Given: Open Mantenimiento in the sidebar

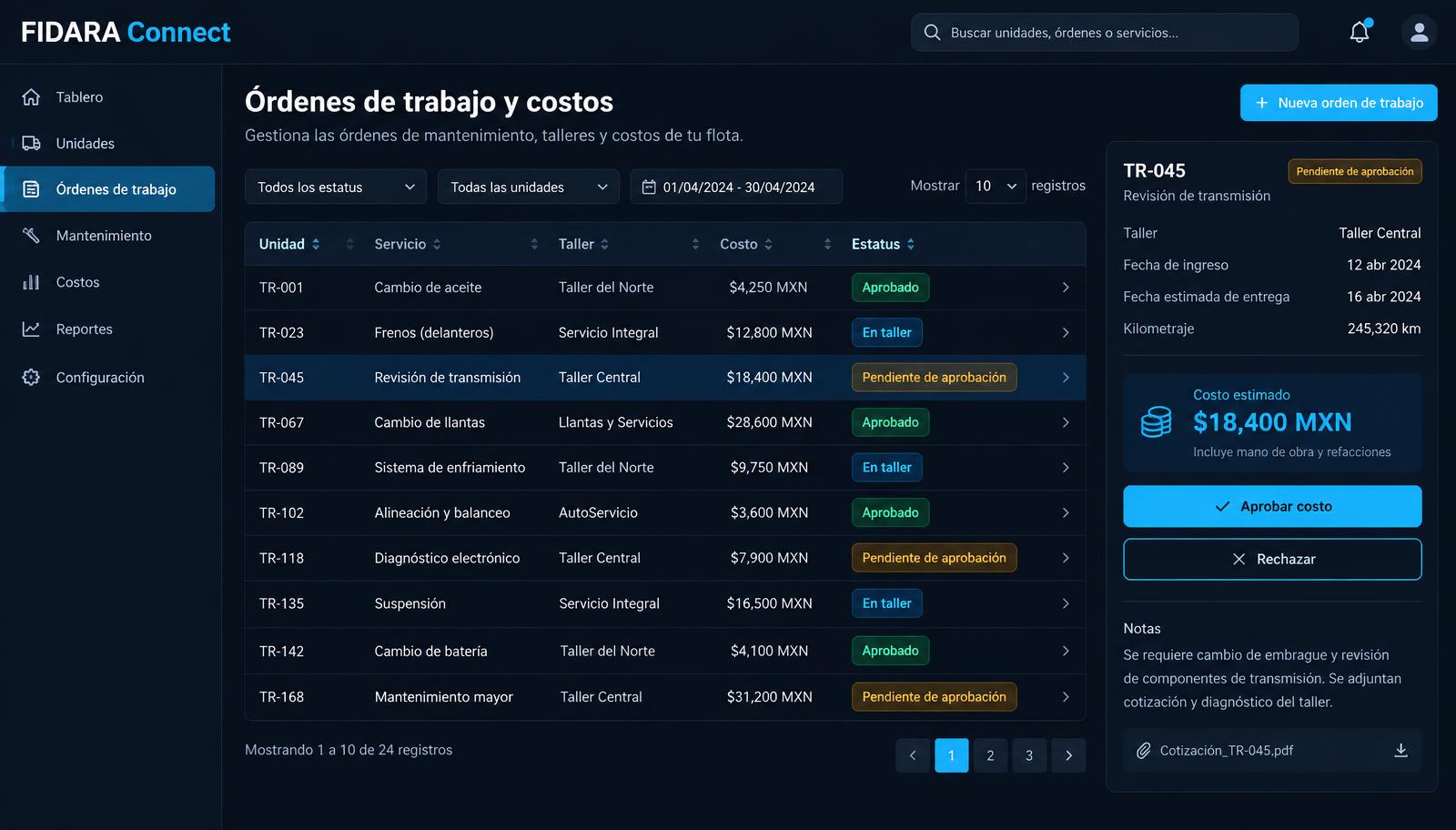Looking at the screenshot, I should click(x=109, y=236).
